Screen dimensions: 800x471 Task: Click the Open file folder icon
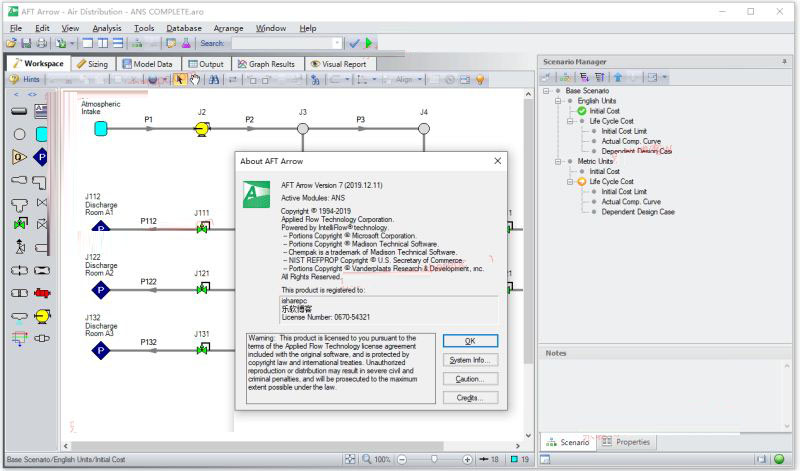coord(11,43)
